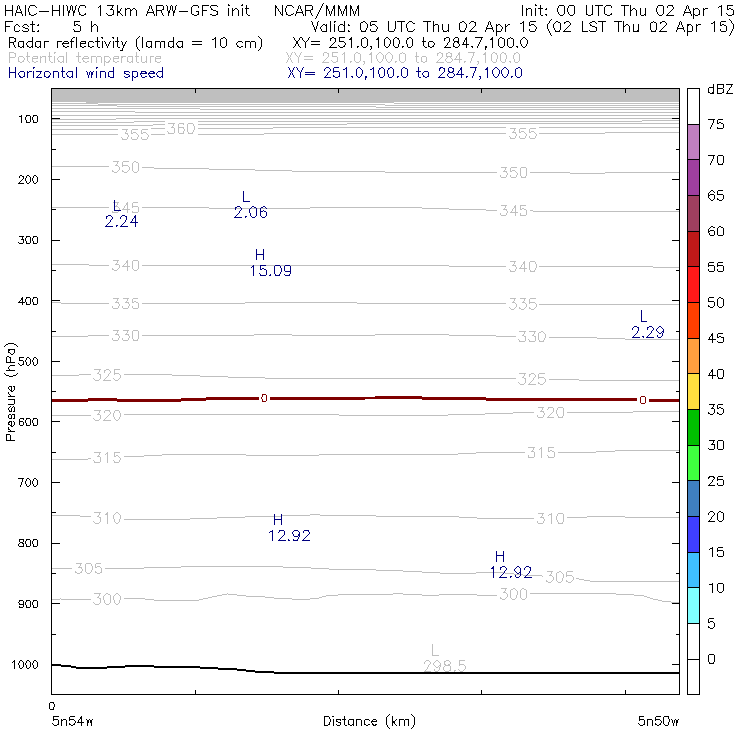Click the '45' colorbar tick label

coord(716,338)
